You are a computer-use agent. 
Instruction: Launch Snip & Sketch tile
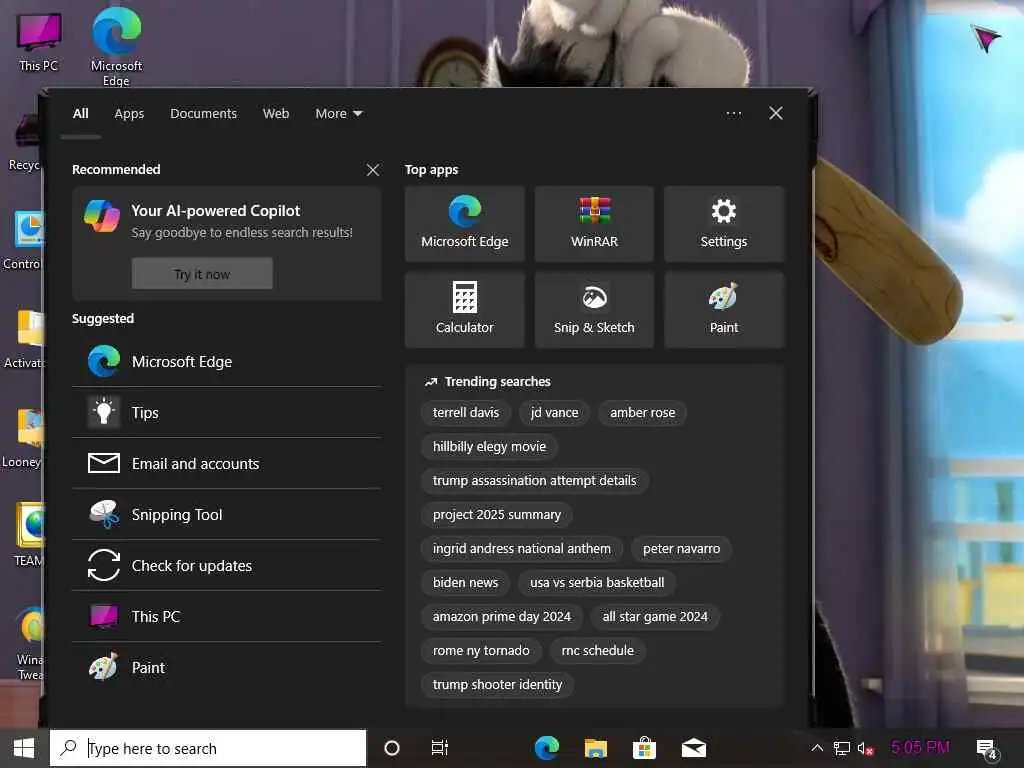pos(594,310)
